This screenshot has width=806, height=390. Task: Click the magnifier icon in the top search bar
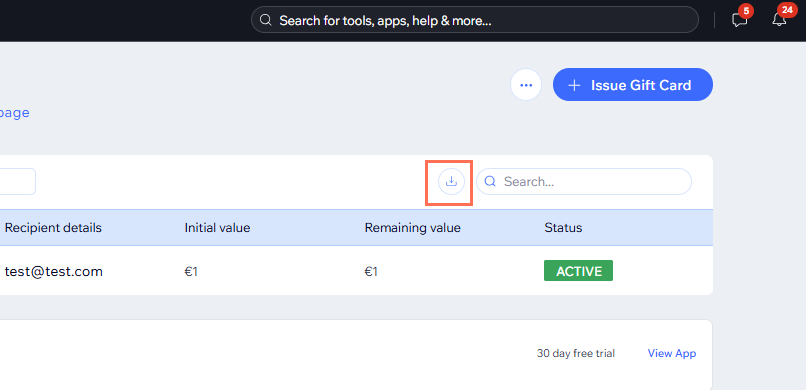(265, 21)
